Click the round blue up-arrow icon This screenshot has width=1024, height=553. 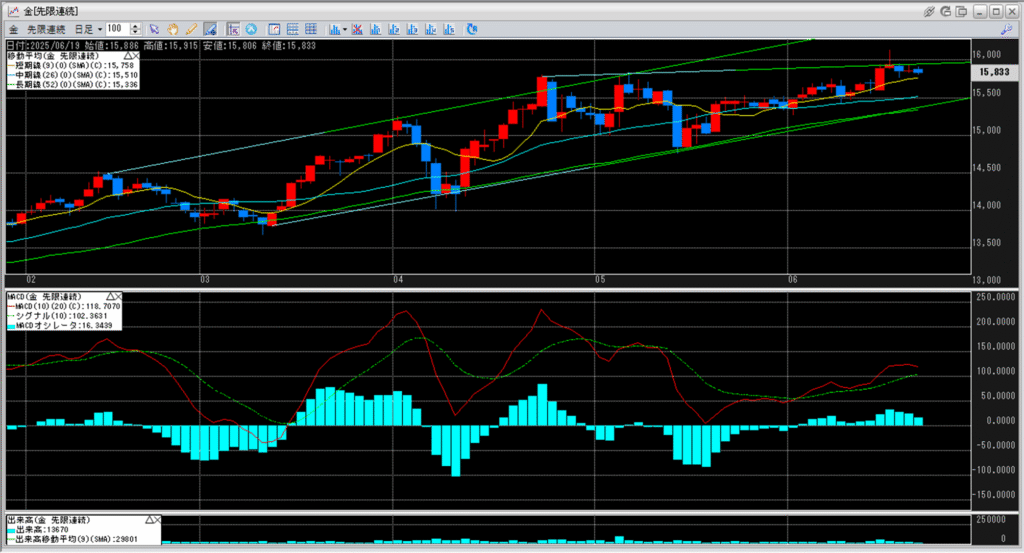pyautogui.click(x=251, y=29)
